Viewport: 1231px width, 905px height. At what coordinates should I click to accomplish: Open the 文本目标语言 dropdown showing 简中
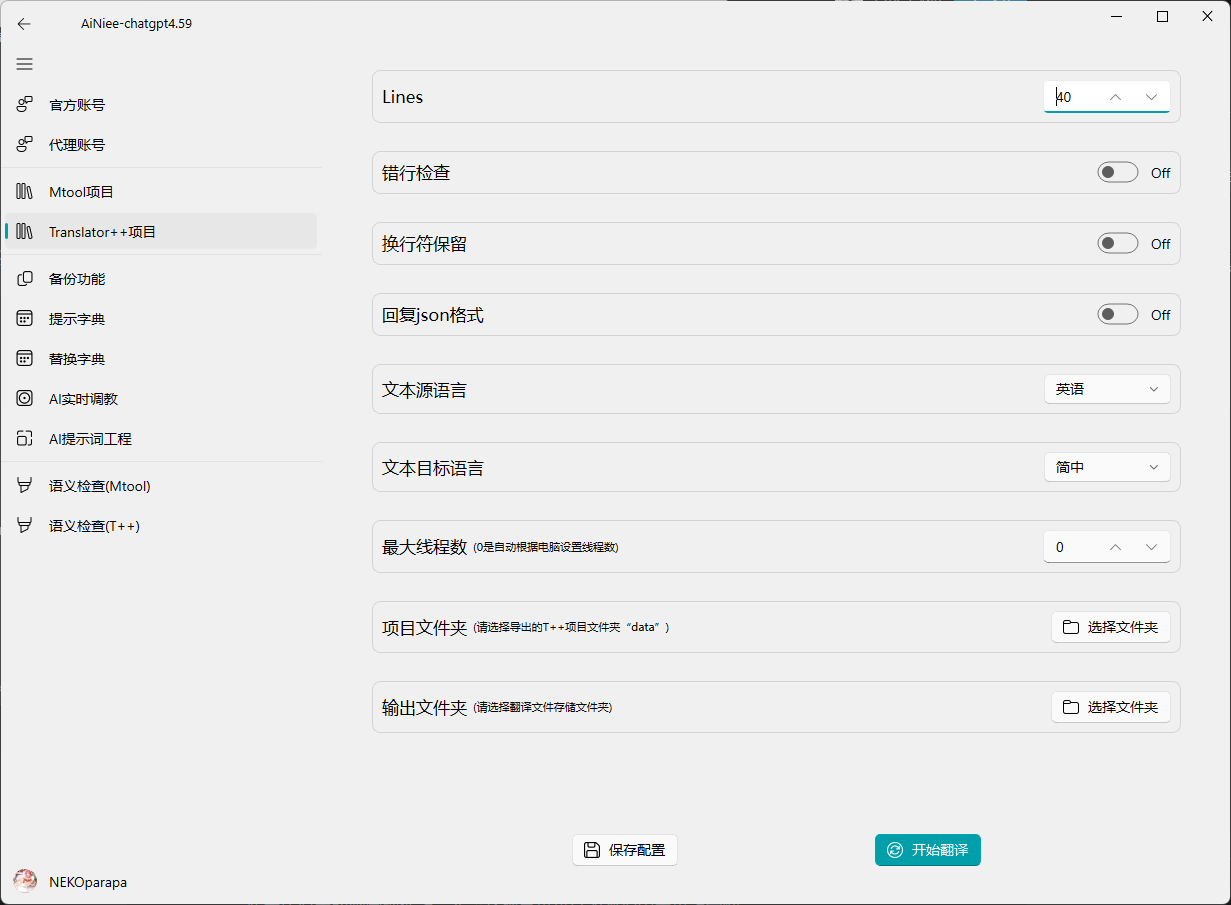pyautogui.click(x=1107, y=467)
